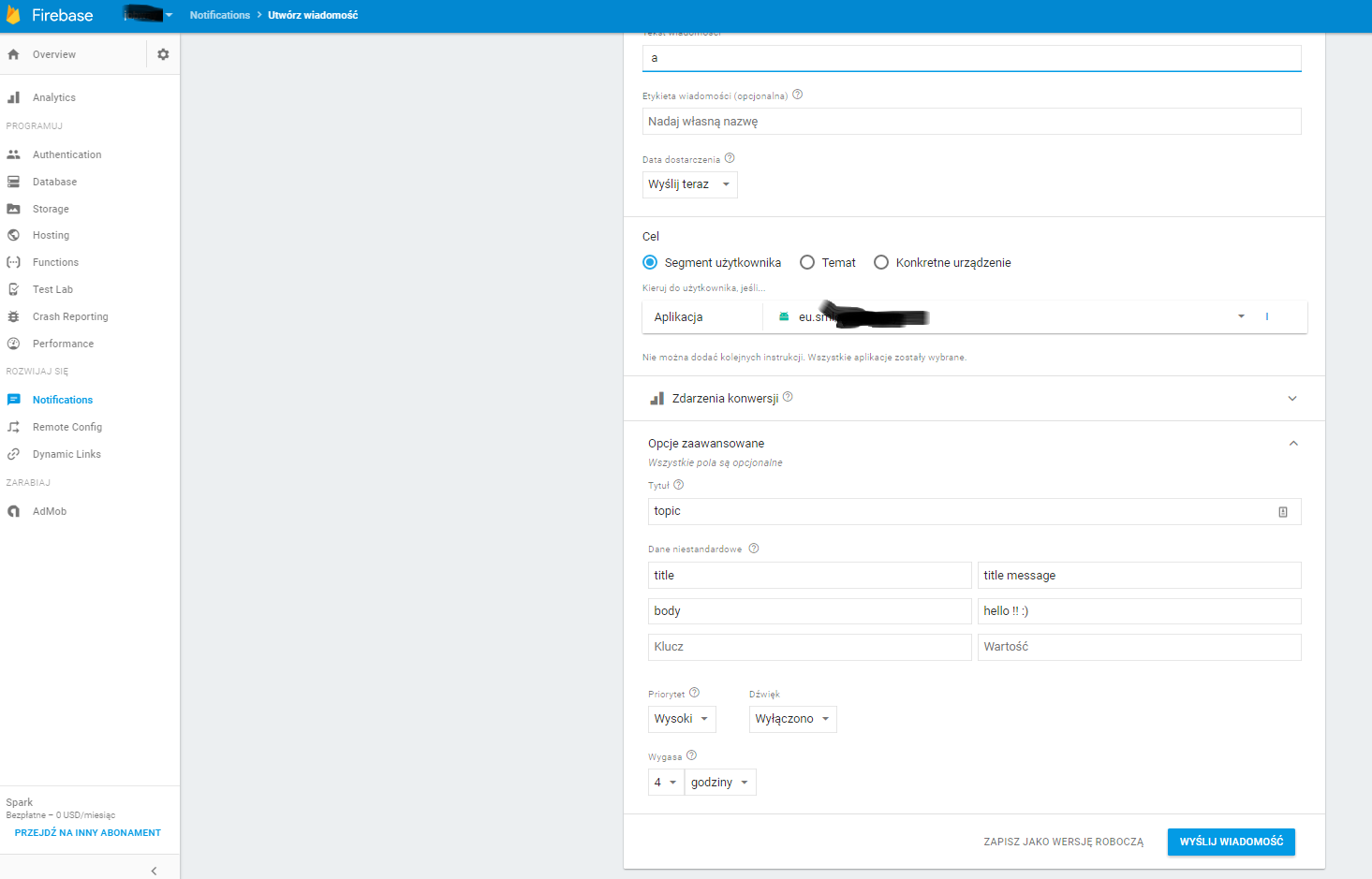Select the Temat radio button
Image resolution: width=1372 pixels, height=879 pixels.
[807, 262]
